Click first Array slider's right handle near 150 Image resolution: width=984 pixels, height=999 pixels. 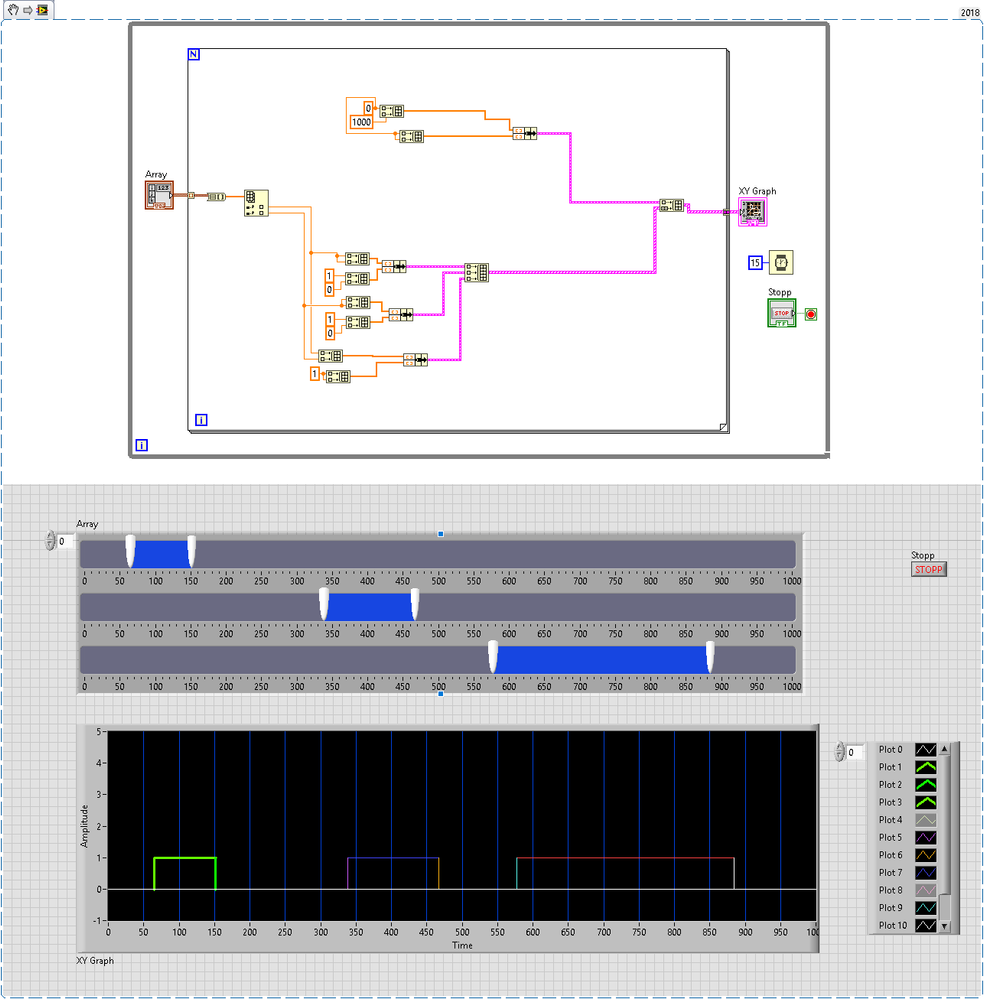click(x=191, y=551)
